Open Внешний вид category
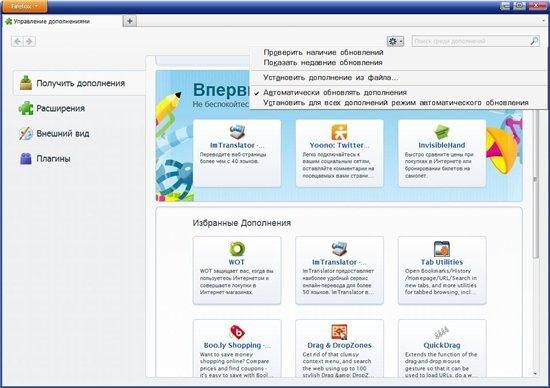This screenshot has height=388, width=550. [80, 134]
